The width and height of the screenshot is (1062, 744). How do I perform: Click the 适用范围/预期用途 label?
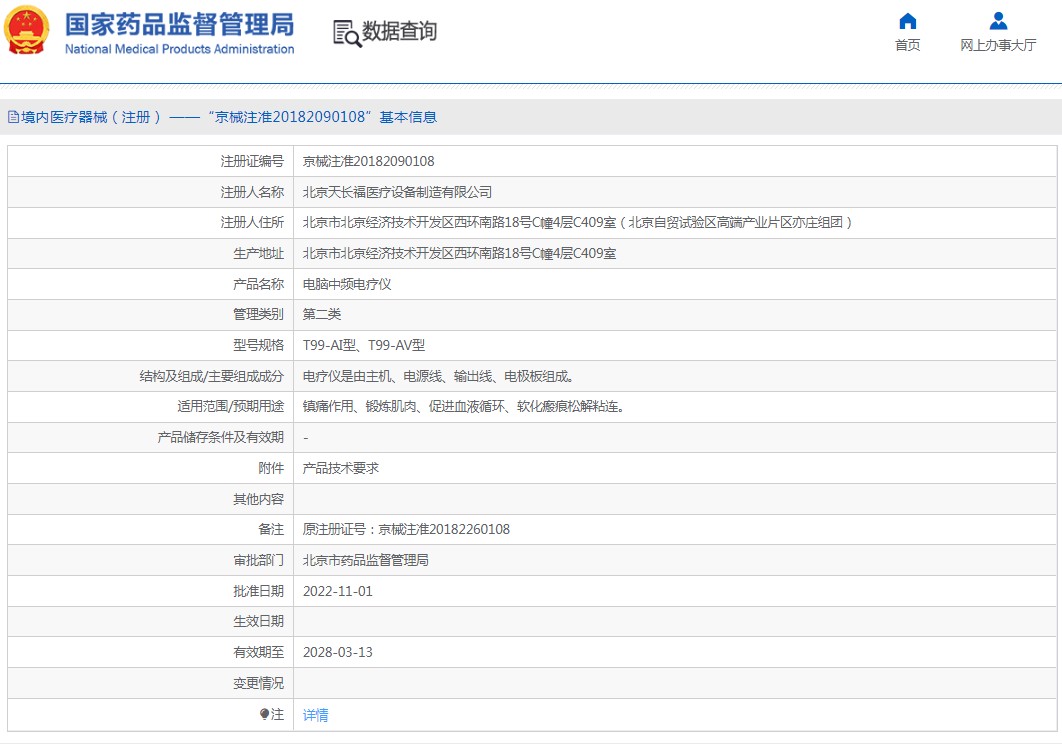[x=230, y=407]
